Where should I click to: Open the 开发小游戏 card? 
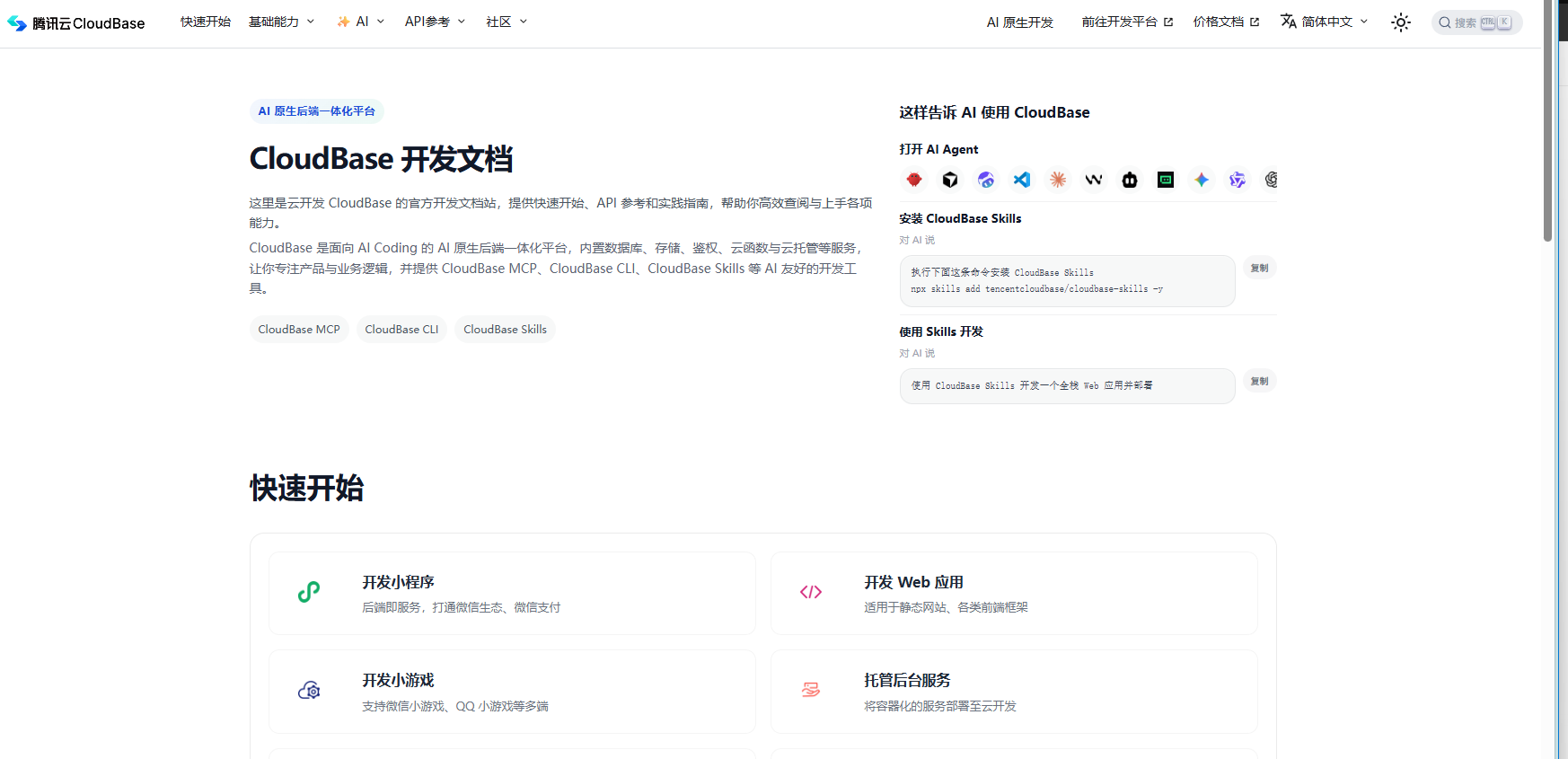click(x=512, y=692)
